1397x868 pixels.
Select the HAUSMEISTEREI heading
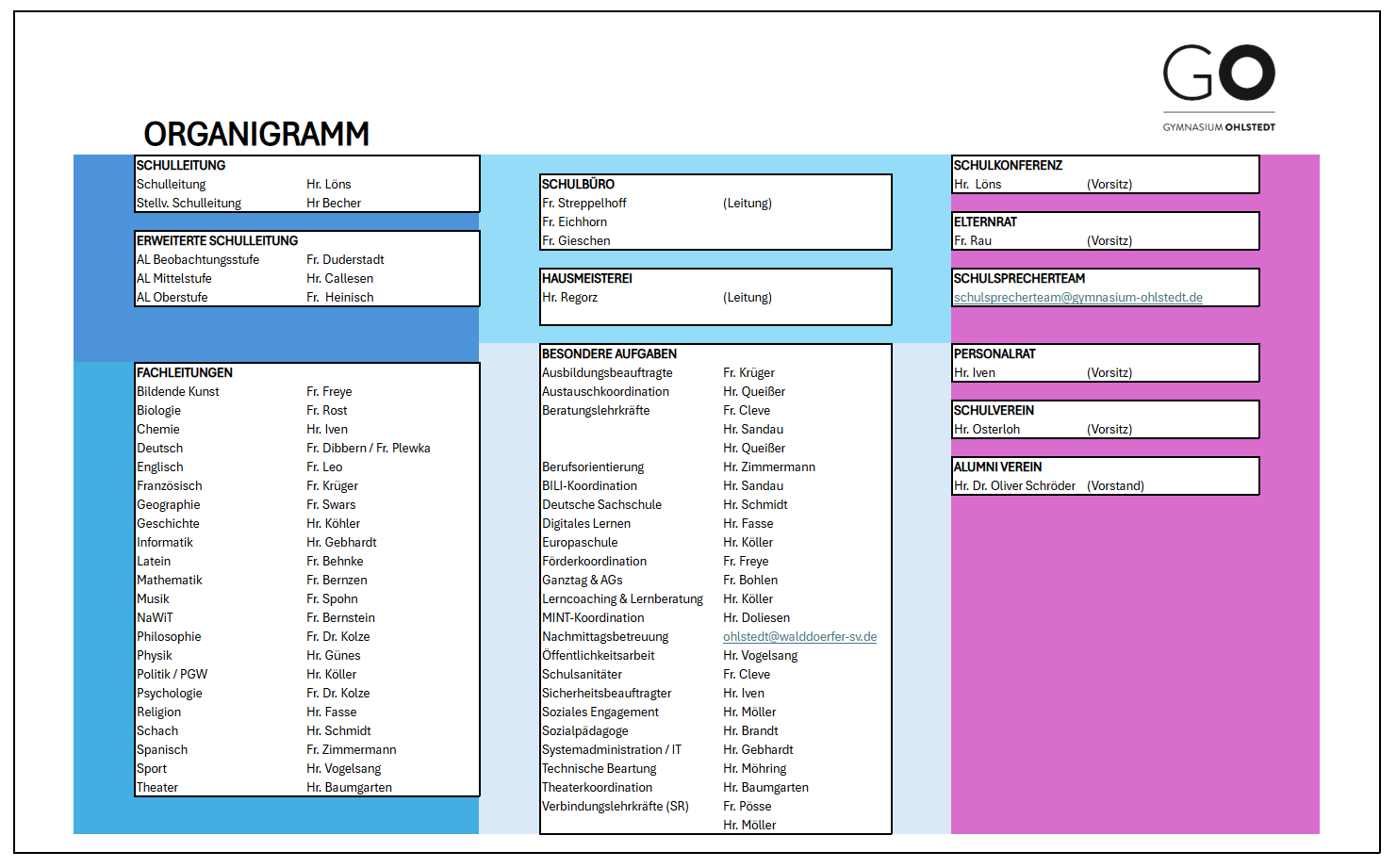click(586, 279)
